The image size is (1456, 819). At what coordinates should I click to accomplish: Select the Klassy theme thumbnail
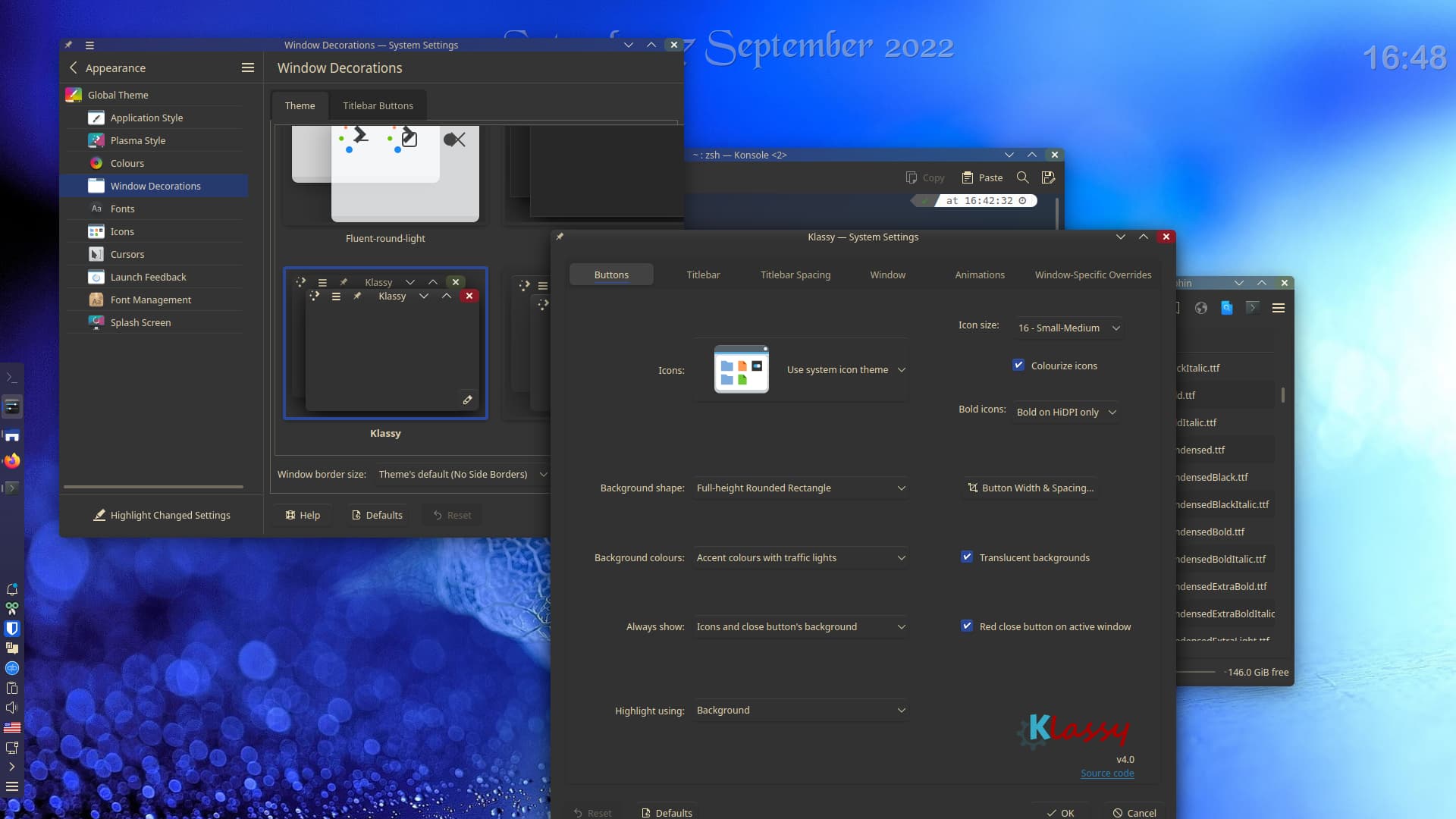(385, 343)
